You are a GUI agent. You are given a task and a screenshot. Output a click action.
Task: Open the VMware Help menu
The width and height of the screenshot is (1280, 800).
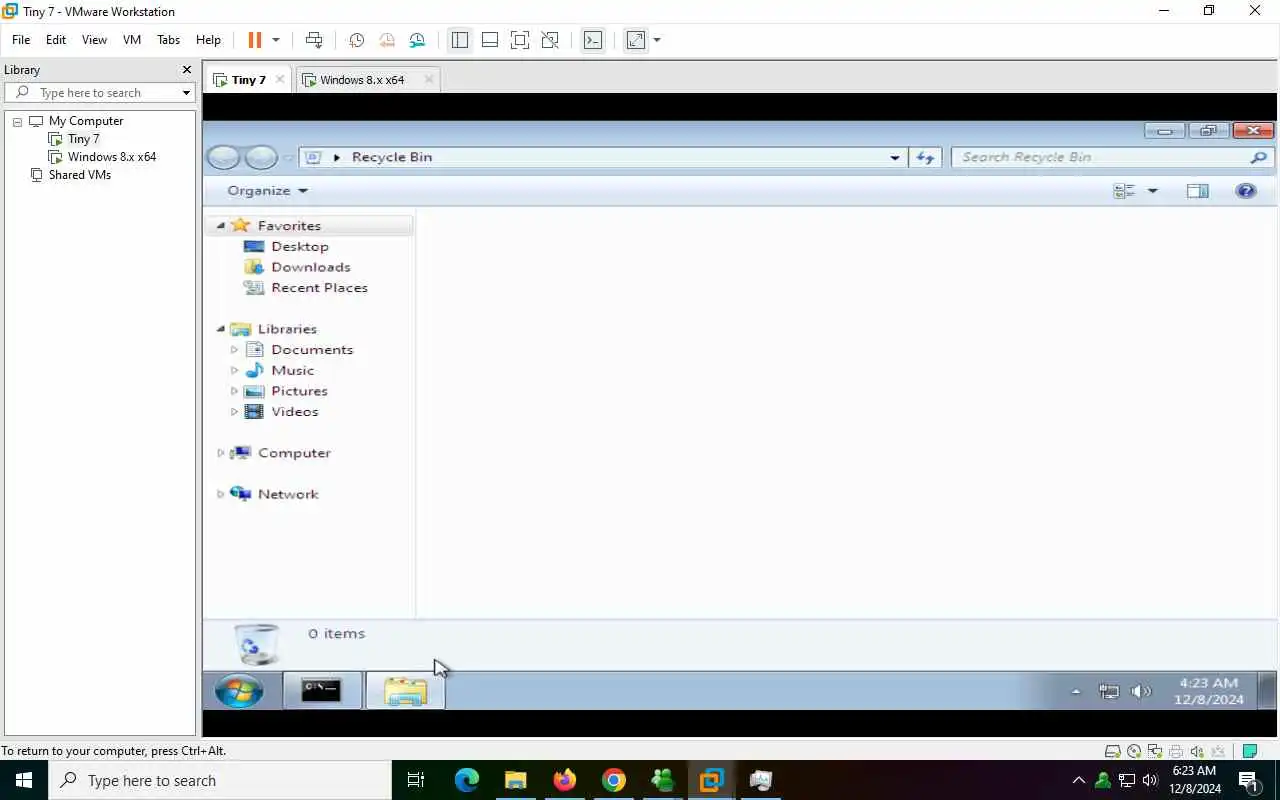(208, 40)
